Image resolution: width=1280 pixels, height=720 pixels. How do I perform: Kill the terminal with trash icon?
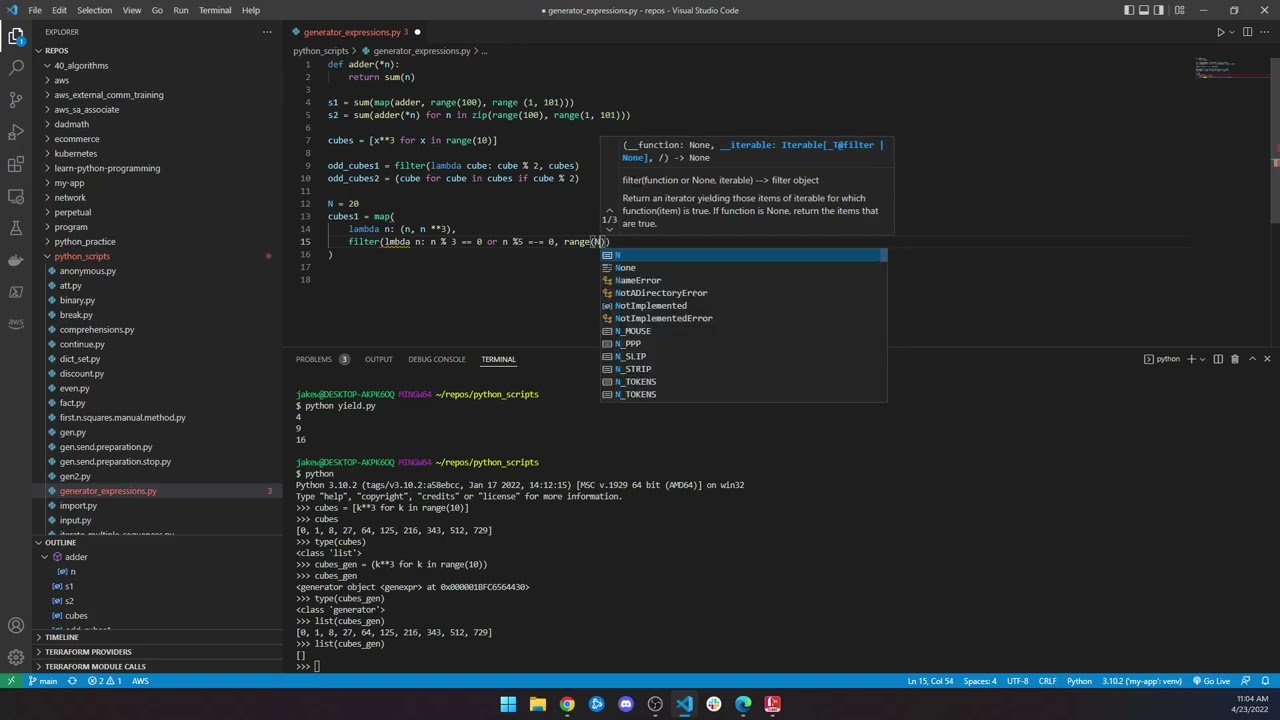coord(1234,359)
